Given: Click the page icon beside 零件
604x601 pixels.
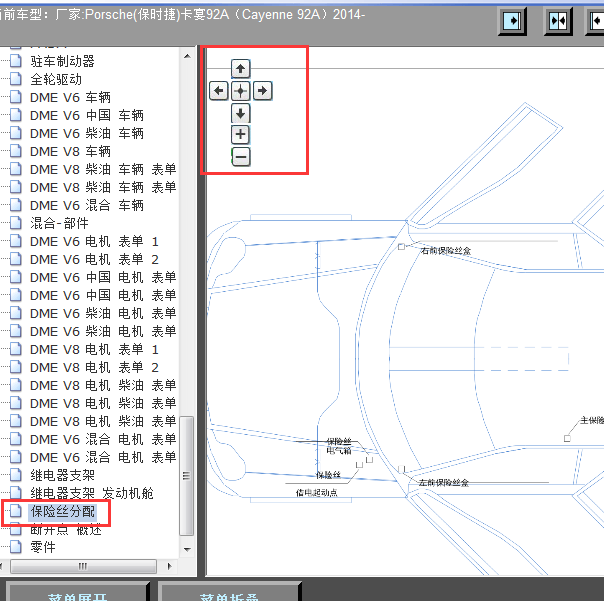Looking at the screenshot, I should [16, 547].
